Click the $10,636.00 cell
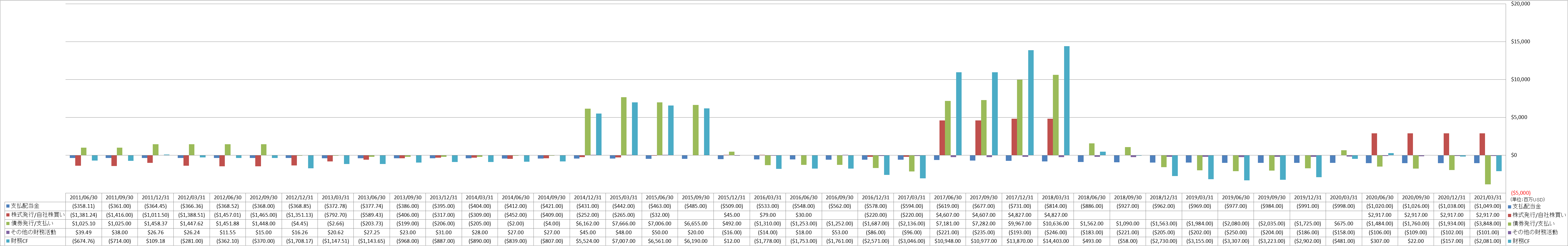Image resolution: width=1568 pixels, height=246 pixels. [1056, 224]
